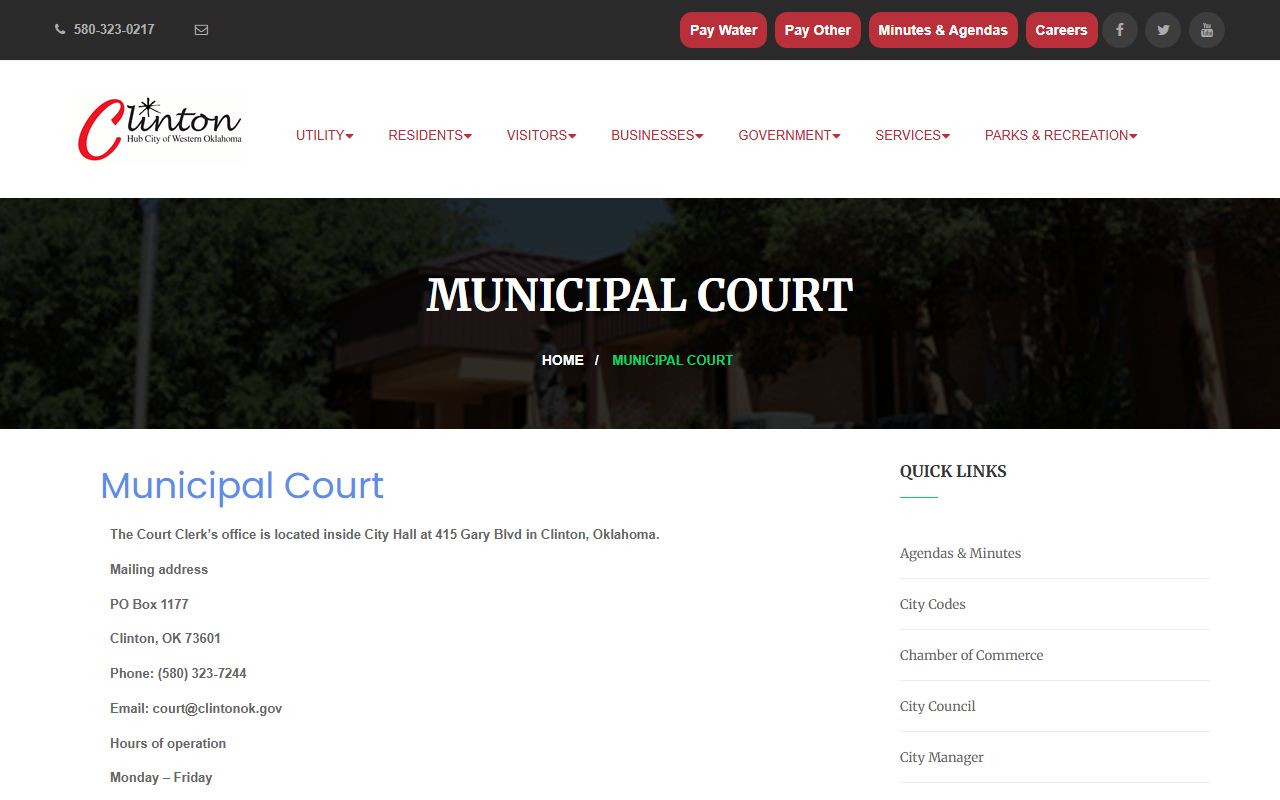Screen dimensions: 1280x800
Task: Click the Quick Links heading
Action: (x=953, y=471)
